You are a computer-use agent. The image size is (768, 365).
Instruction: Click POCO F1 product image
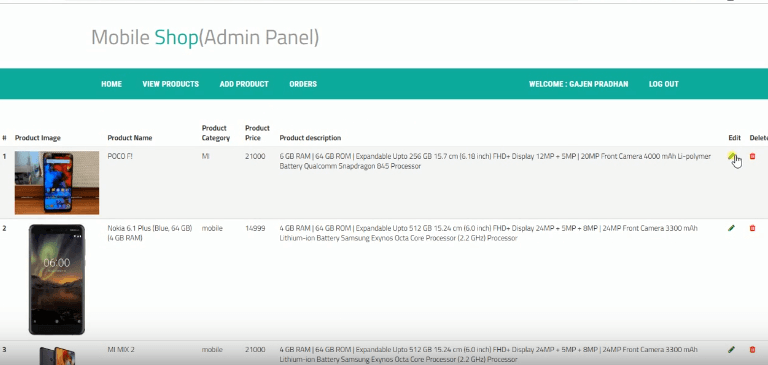57,183
